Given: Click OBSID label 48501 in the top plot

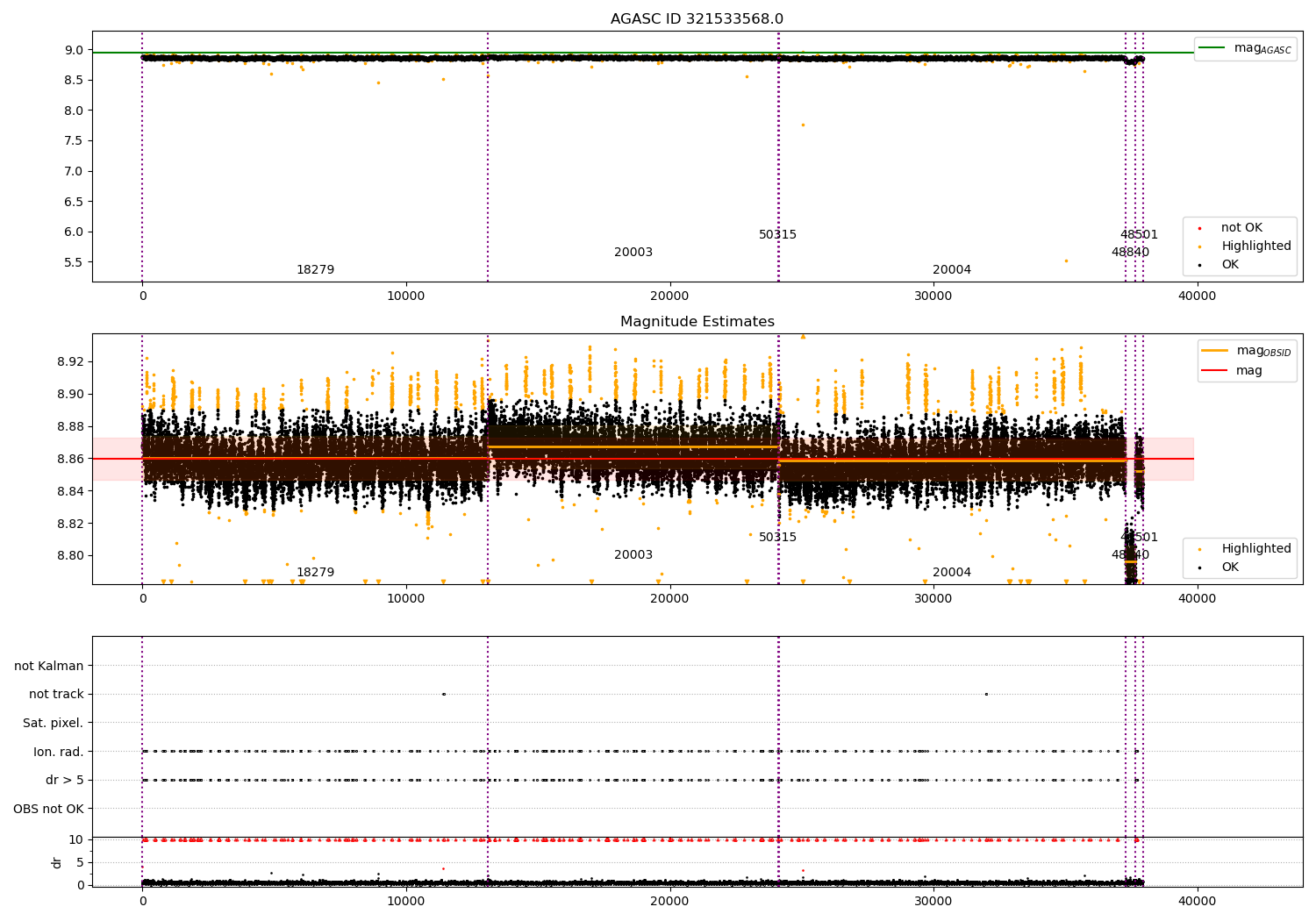Looking at the screenshot, I should [1139, 234].
